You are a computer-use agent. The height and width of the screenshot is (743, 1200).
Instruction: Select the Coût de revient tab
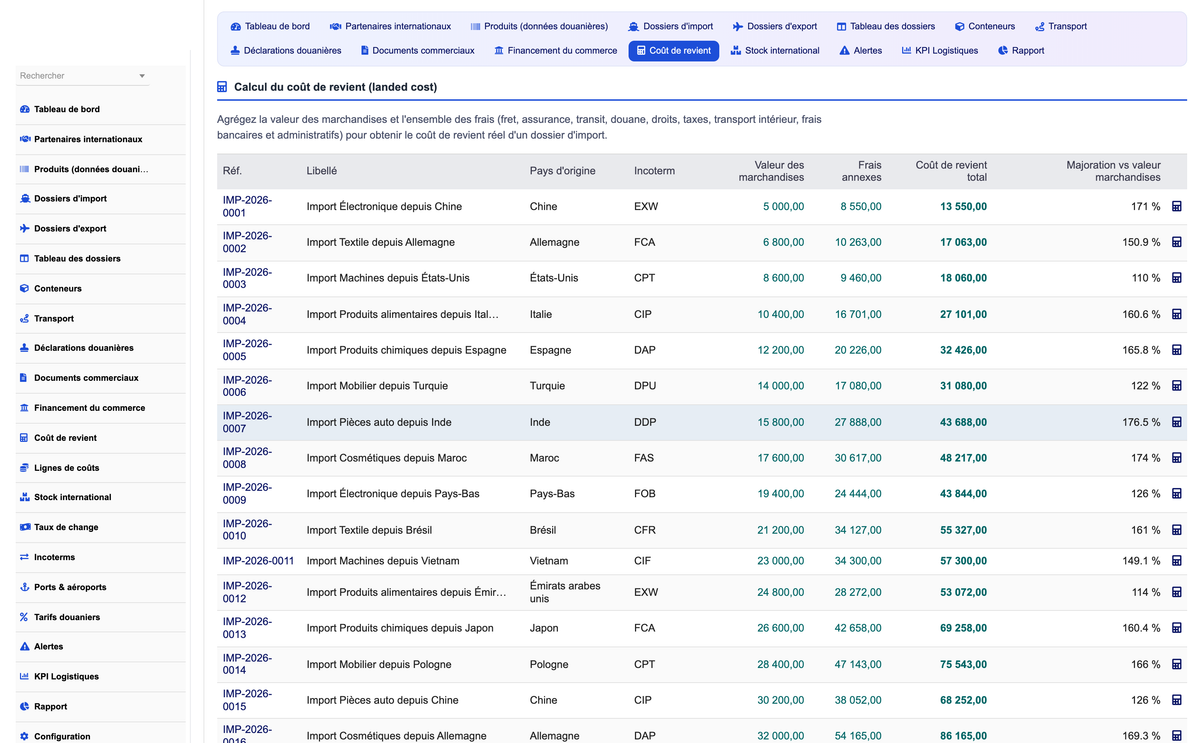click(x=673, y=51)
